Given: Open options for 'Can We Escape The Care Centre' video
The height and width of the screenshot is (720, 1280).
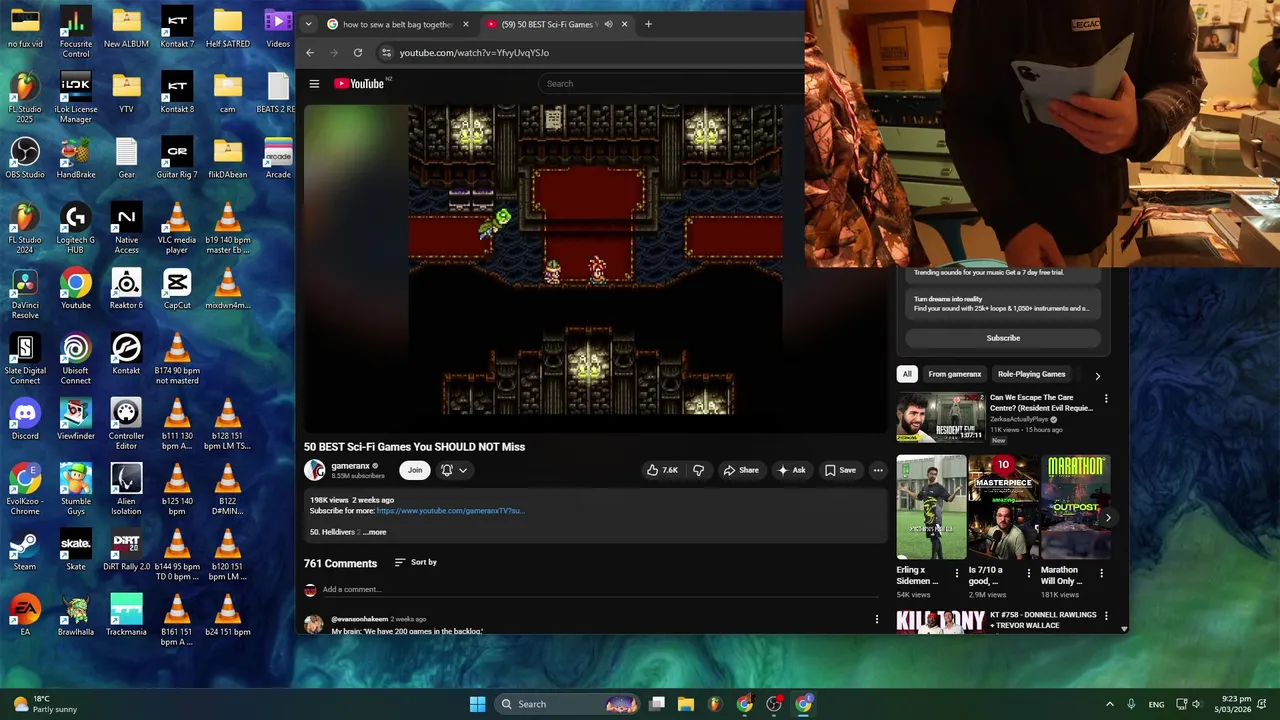Looking at the screenshot, I should pyautogui.click(x=1106, y=399).
